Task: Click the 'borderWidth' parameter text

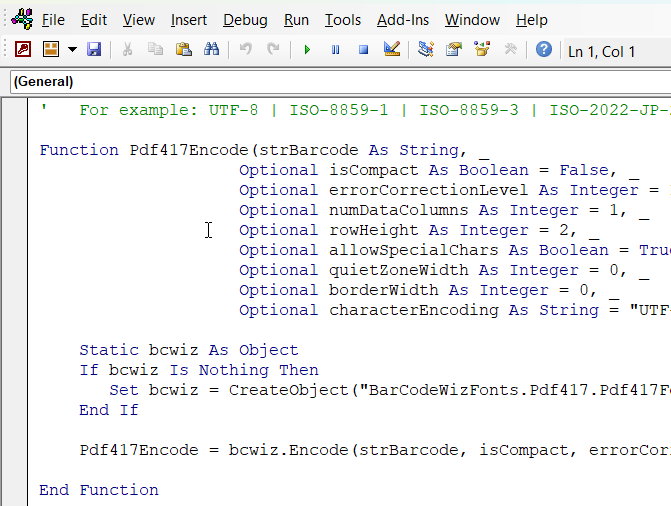Action: (x=383, y=290)
